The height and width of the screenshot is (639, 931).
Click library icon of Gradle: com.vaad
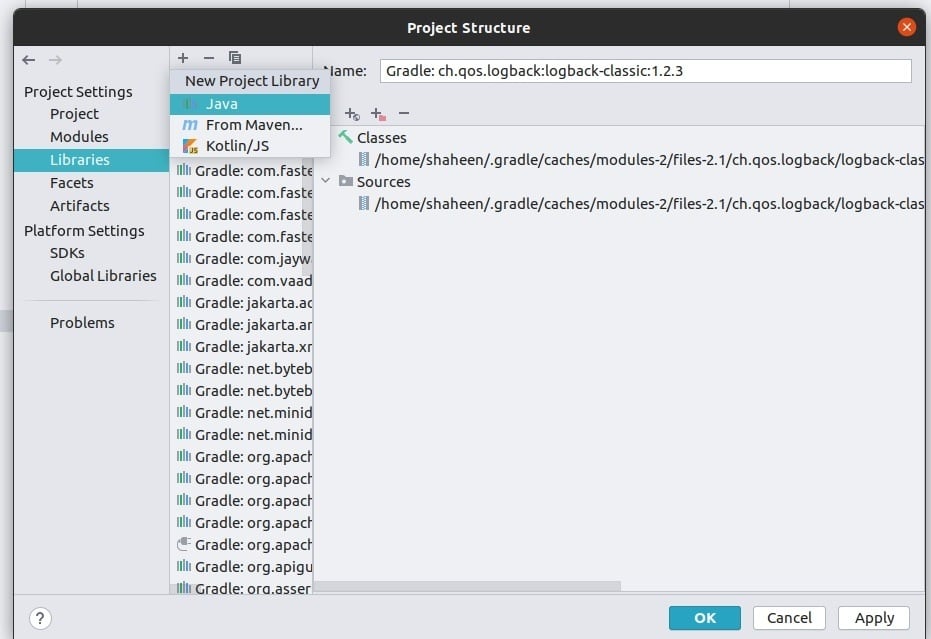[184, 280]
